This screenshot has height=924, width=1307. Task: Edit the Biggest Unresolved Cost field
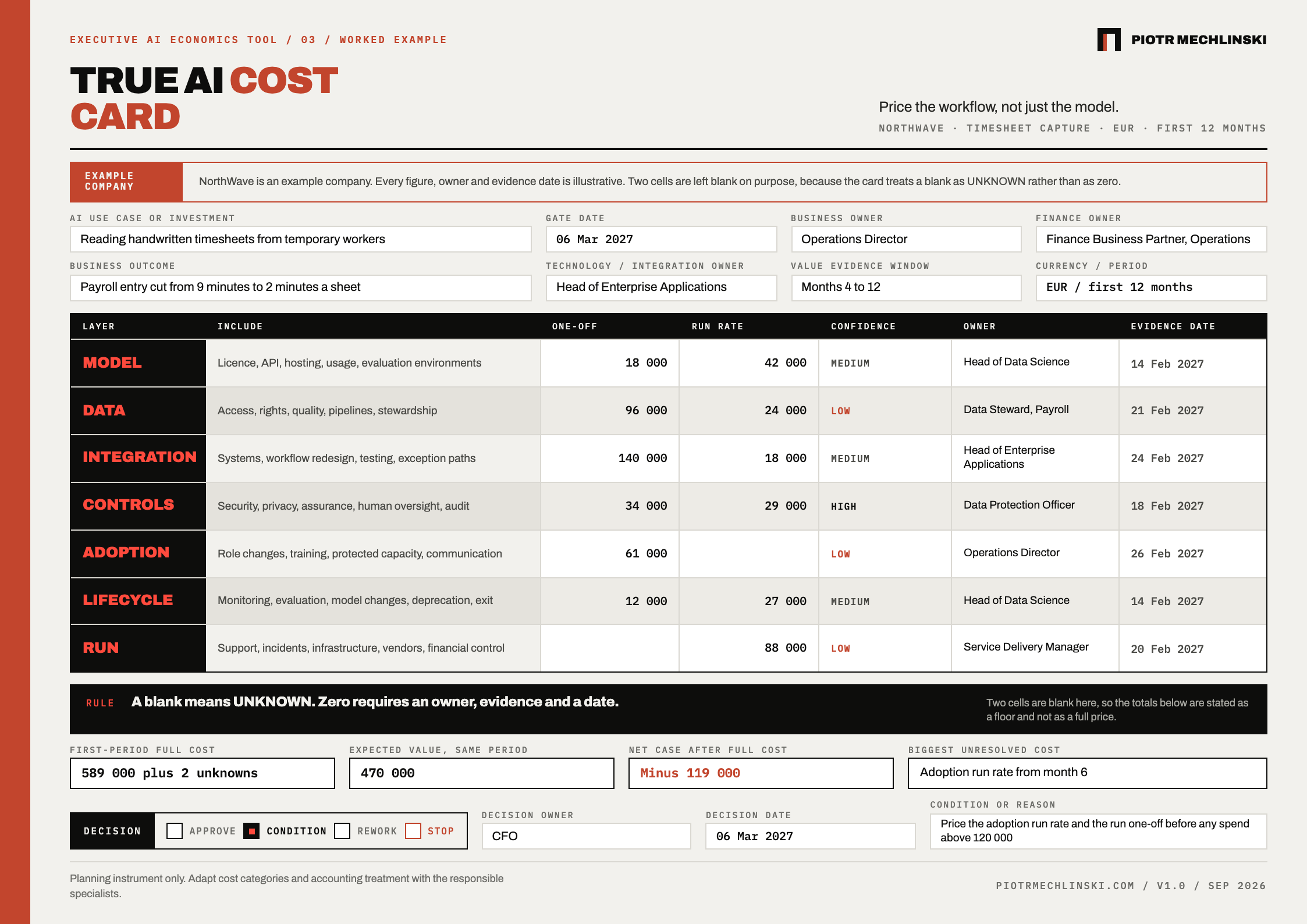pyautogui.click(x=1087, y=773)
